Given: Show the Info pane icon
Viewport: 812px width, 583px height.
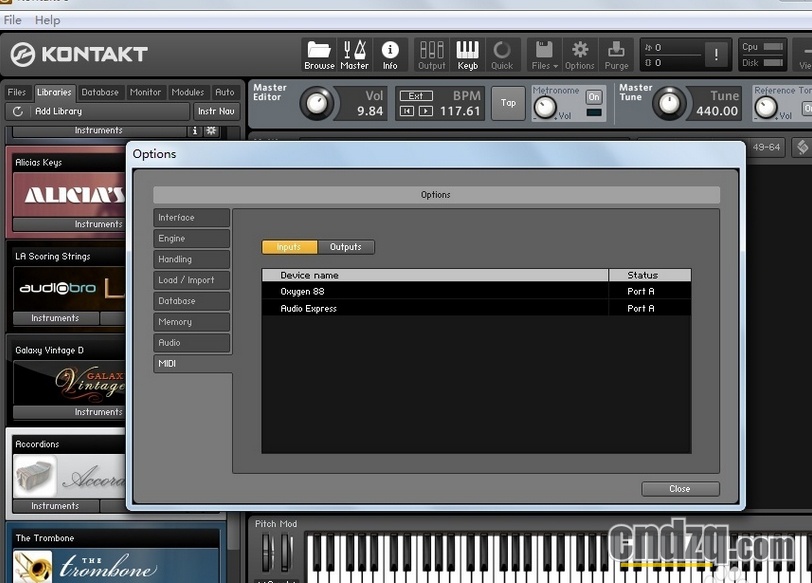Looking at the screenshot, I should pos(390,54).
